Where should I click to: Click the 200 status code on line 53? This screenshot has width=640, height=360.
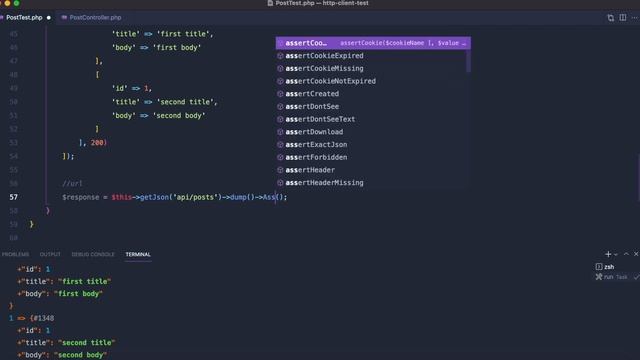[97, 142]
